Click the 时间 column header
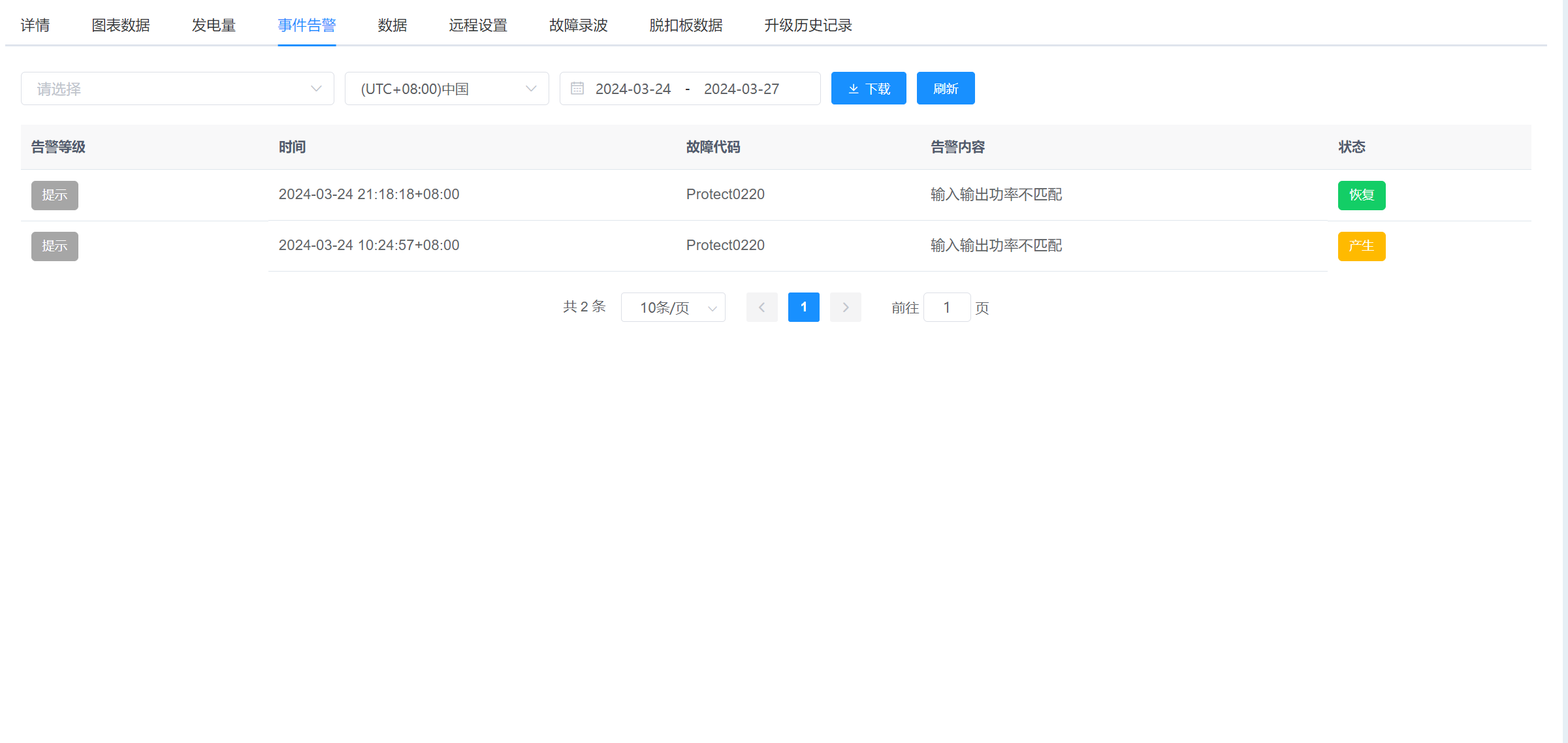Screen dimensions: 1568x743 (x=293, y=147)
